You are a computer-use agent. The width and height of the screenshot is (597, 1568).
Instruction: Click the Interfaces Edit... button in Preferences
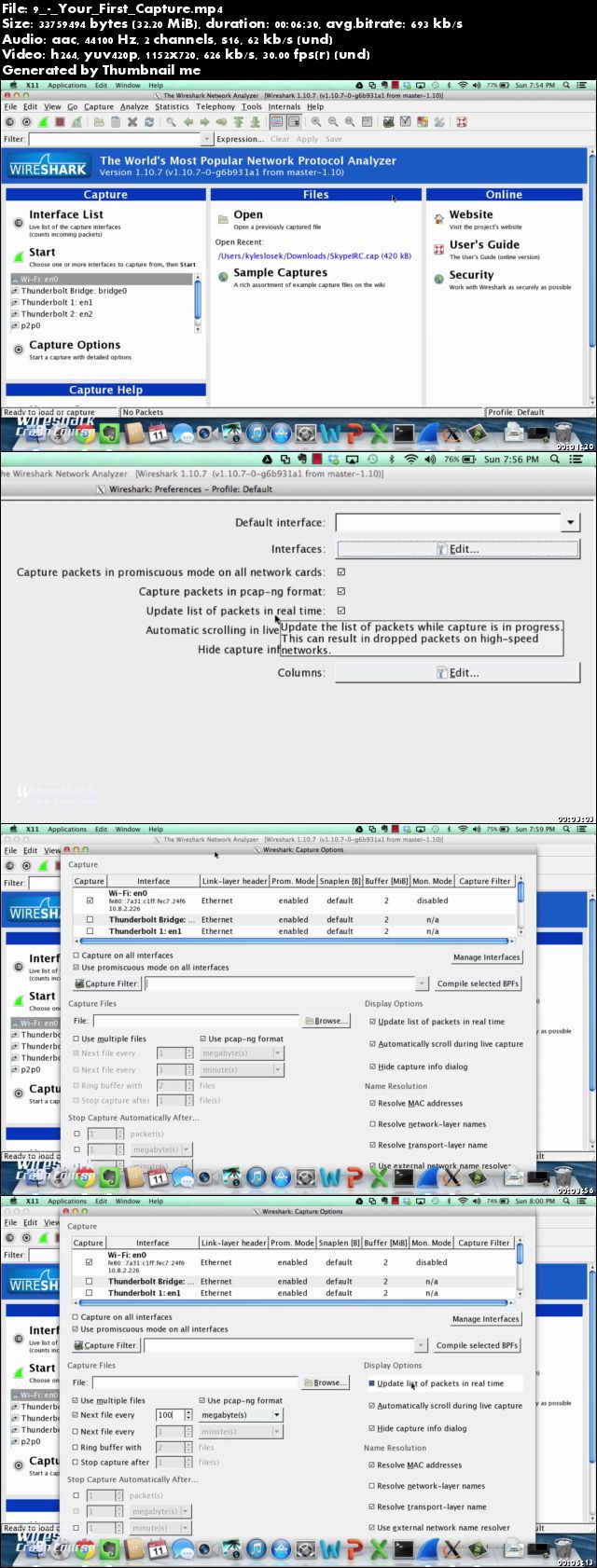[x=457, y=549]
